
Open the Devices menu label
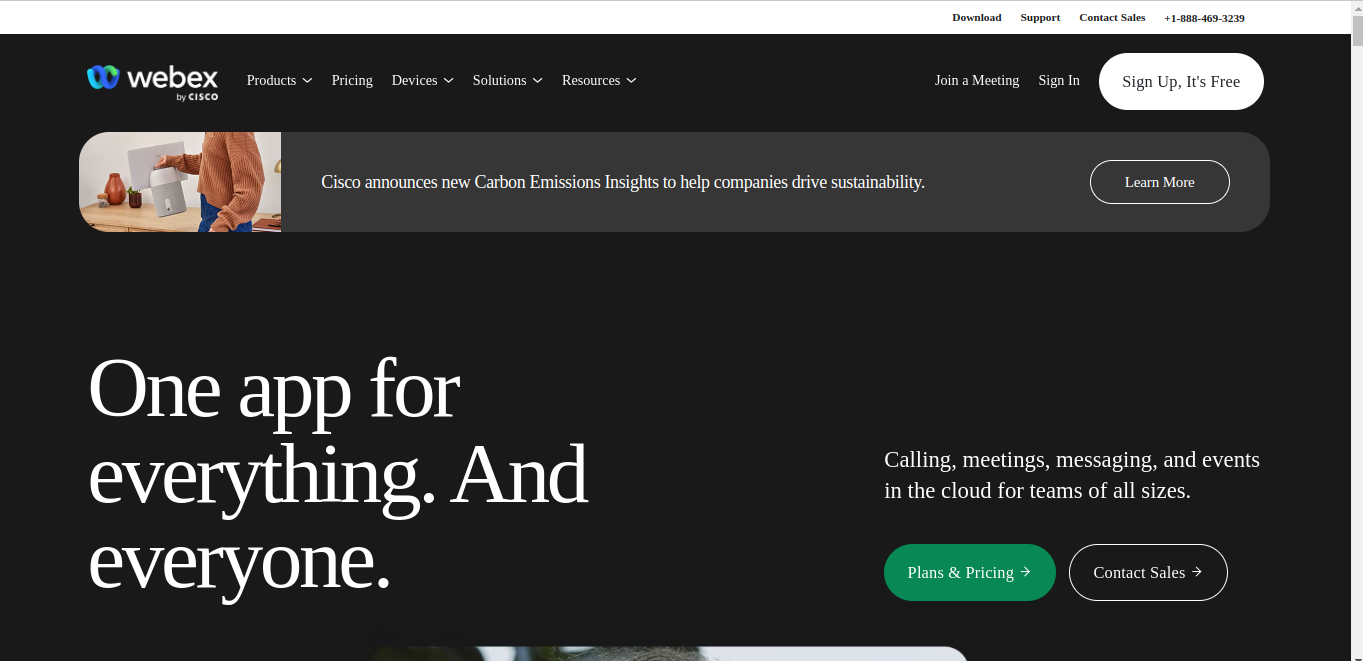tap(415, 80)
